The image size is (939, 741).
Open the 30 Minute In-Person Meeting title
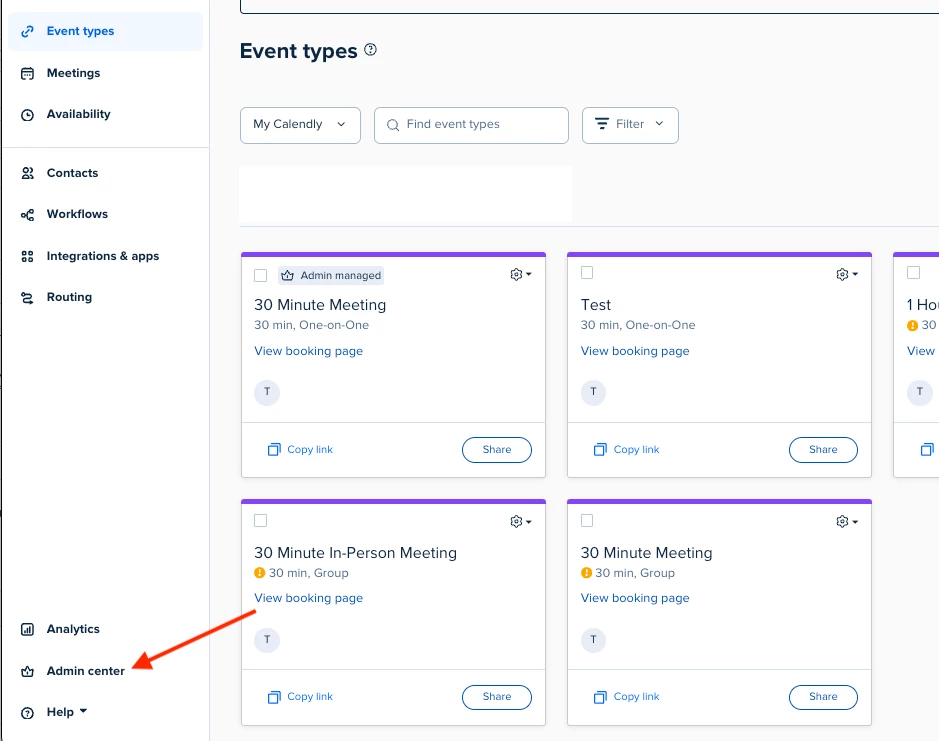355,553
